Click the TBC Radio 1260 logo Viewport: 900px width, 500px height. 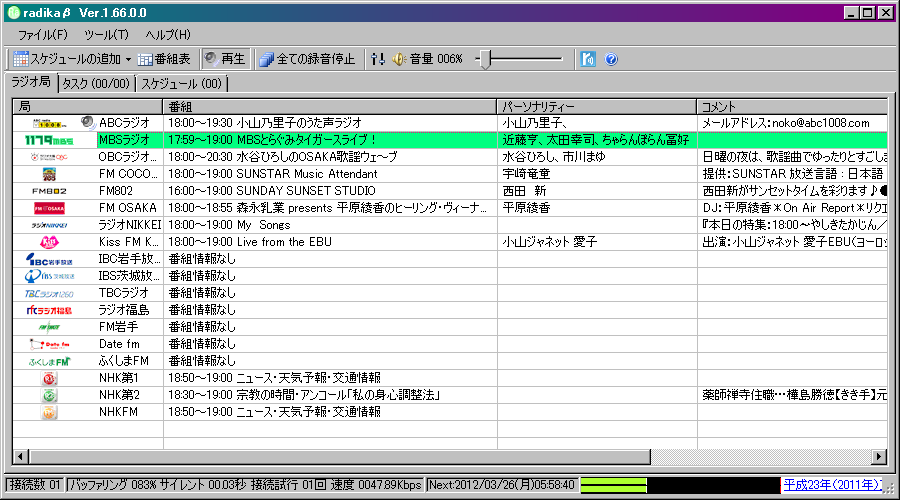click(49, 293)
